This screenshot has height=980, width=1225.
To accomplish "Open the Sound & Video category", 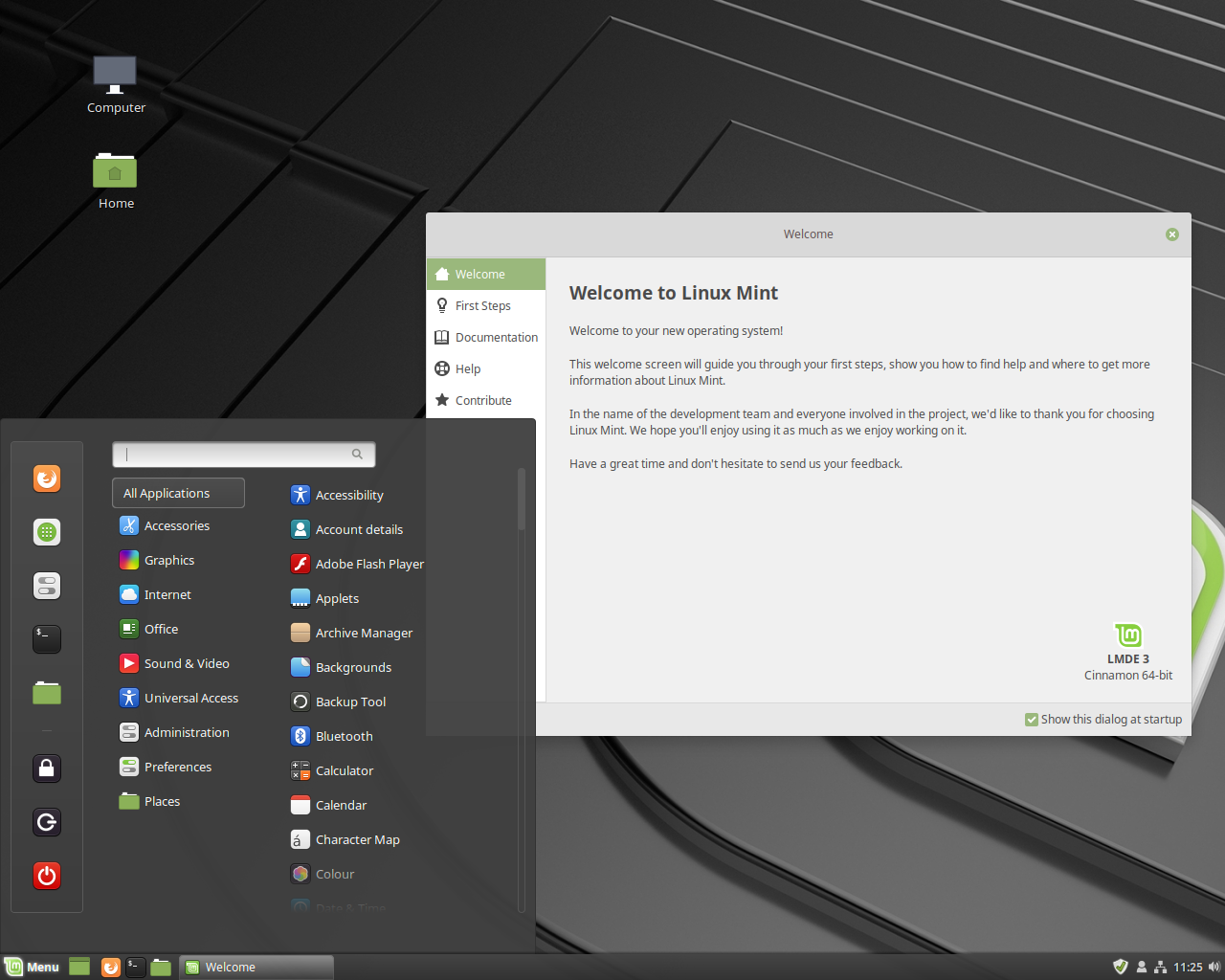I will (x=178, y=663).
